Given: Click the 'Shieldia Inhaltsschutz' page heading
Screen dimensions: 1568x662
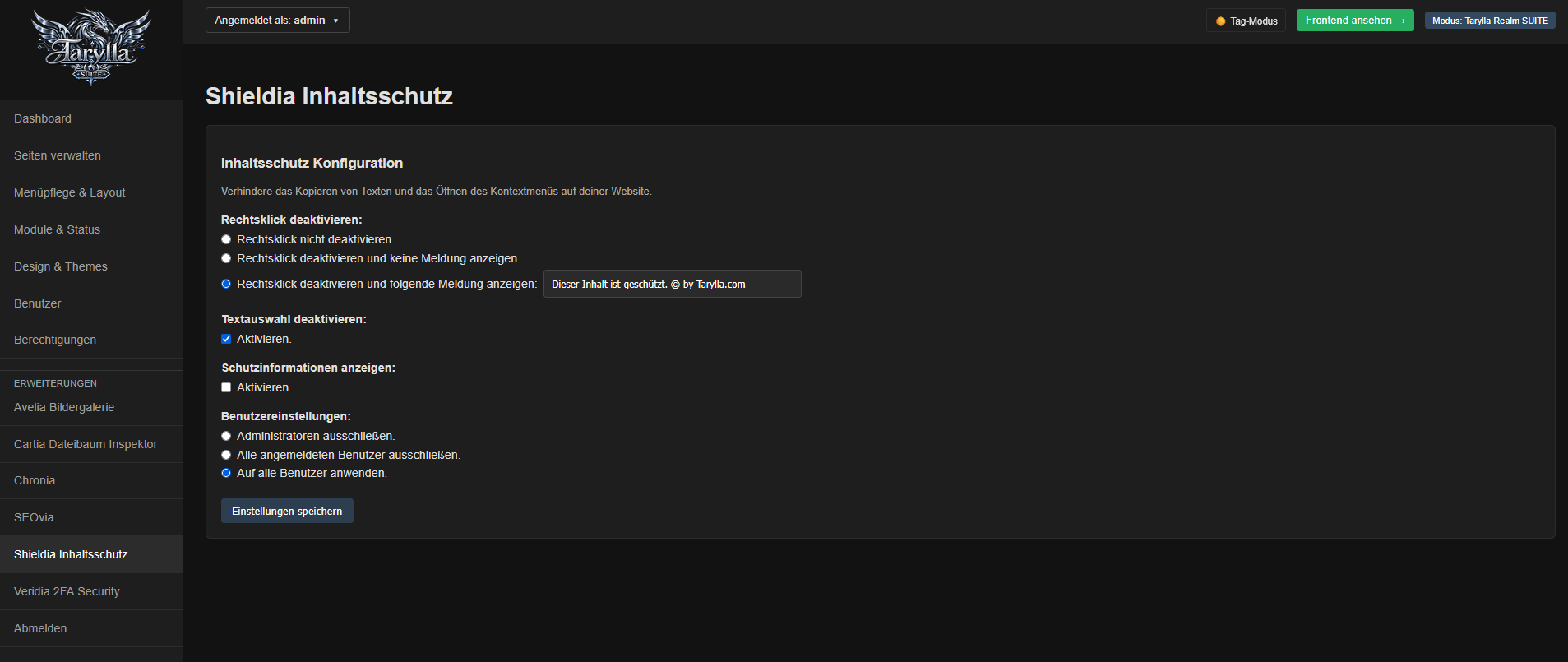Looking at the screenshot, I should (329, 96).
